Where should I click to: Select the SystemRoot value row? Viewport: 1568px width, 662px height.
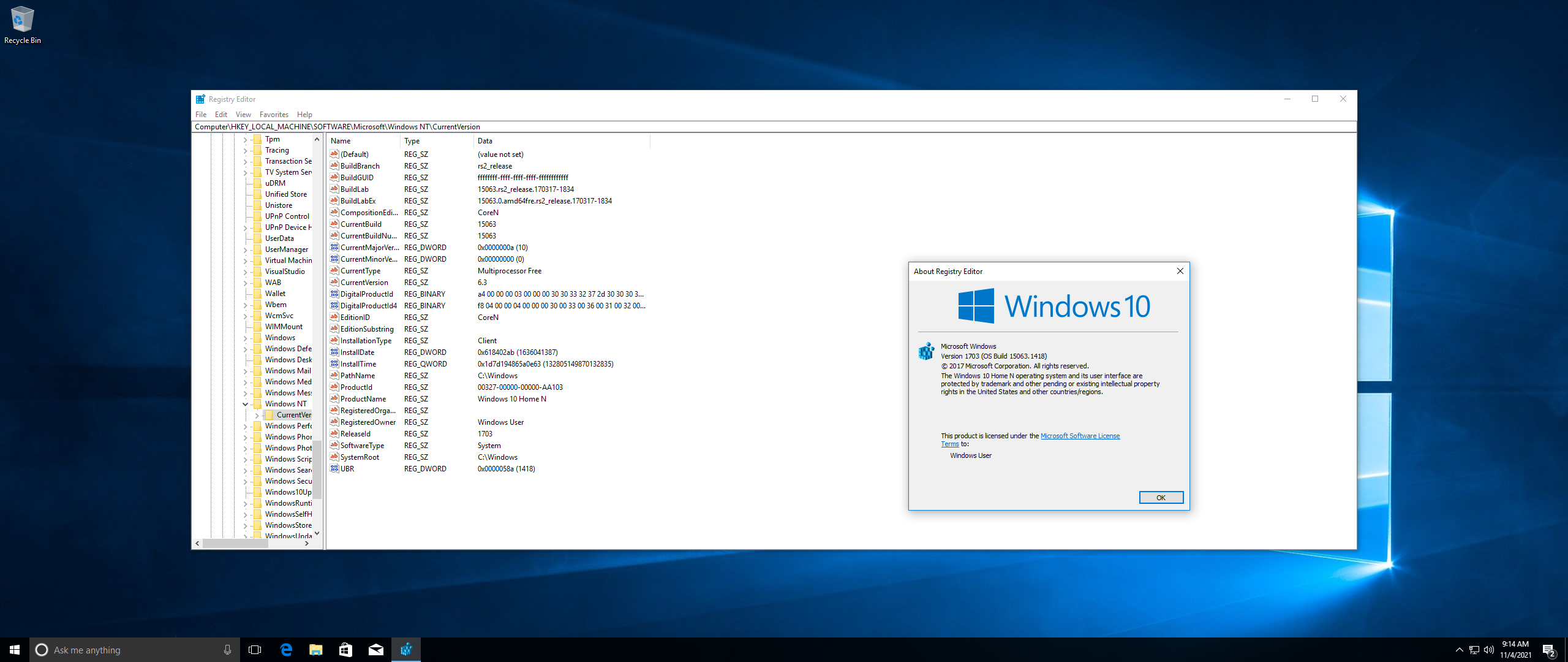[488, 457]
